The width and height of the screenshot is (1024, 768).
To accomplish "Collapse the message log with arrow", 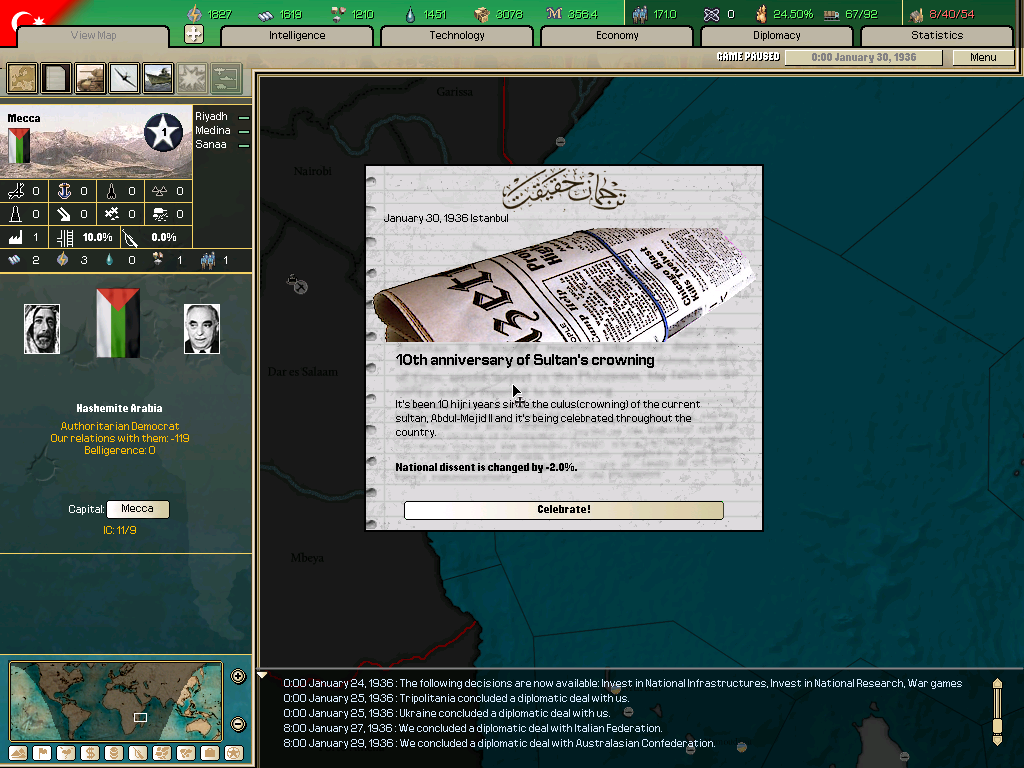I will tap(263, 676).
